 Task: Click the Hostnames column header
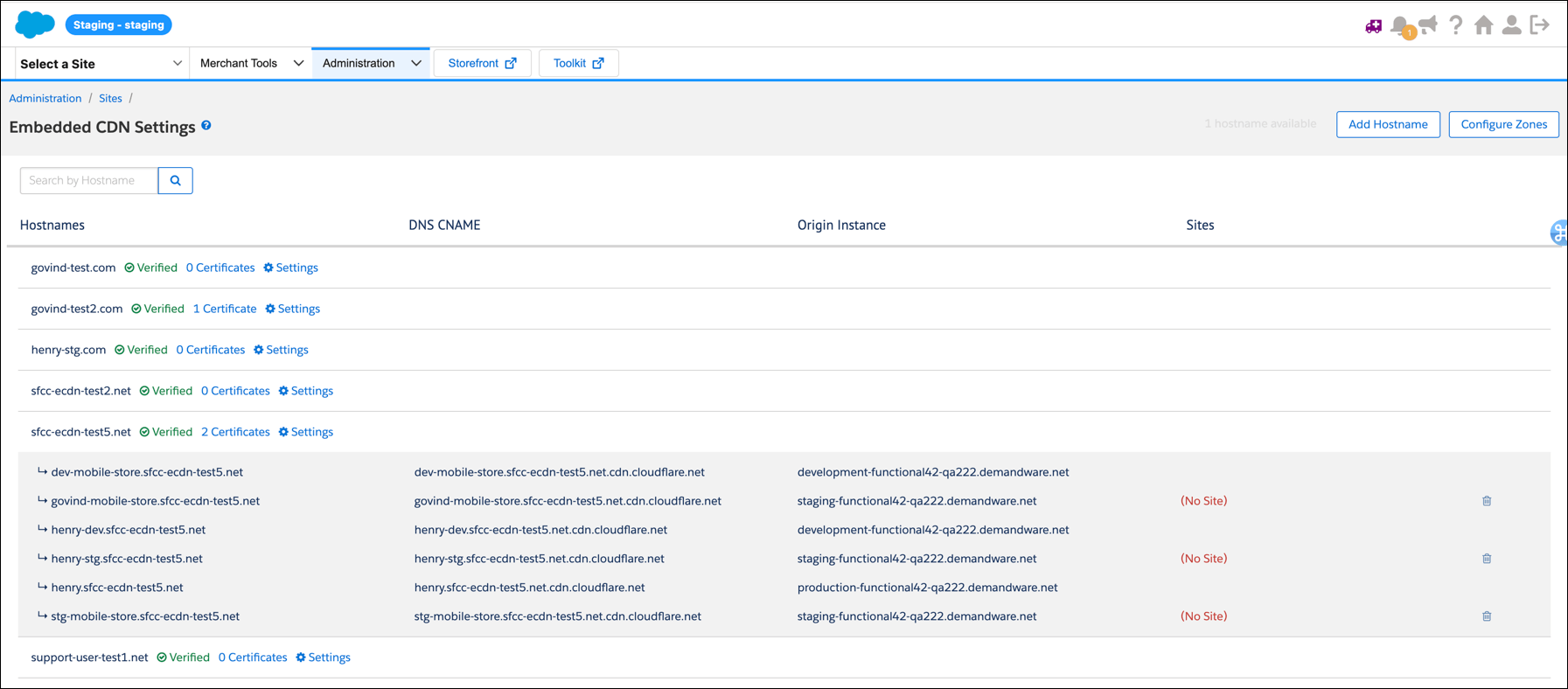pos(52,225)
